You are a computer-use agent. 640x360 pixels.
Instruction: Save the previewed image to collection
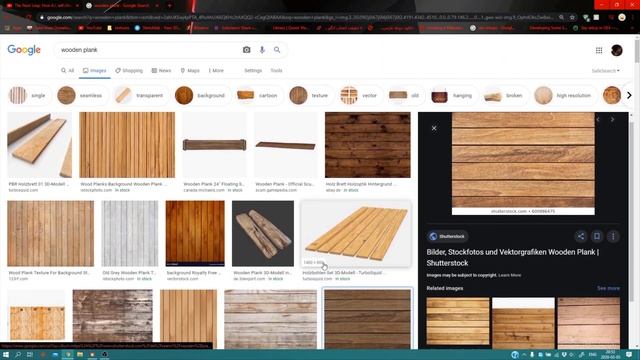click(597, 236)
